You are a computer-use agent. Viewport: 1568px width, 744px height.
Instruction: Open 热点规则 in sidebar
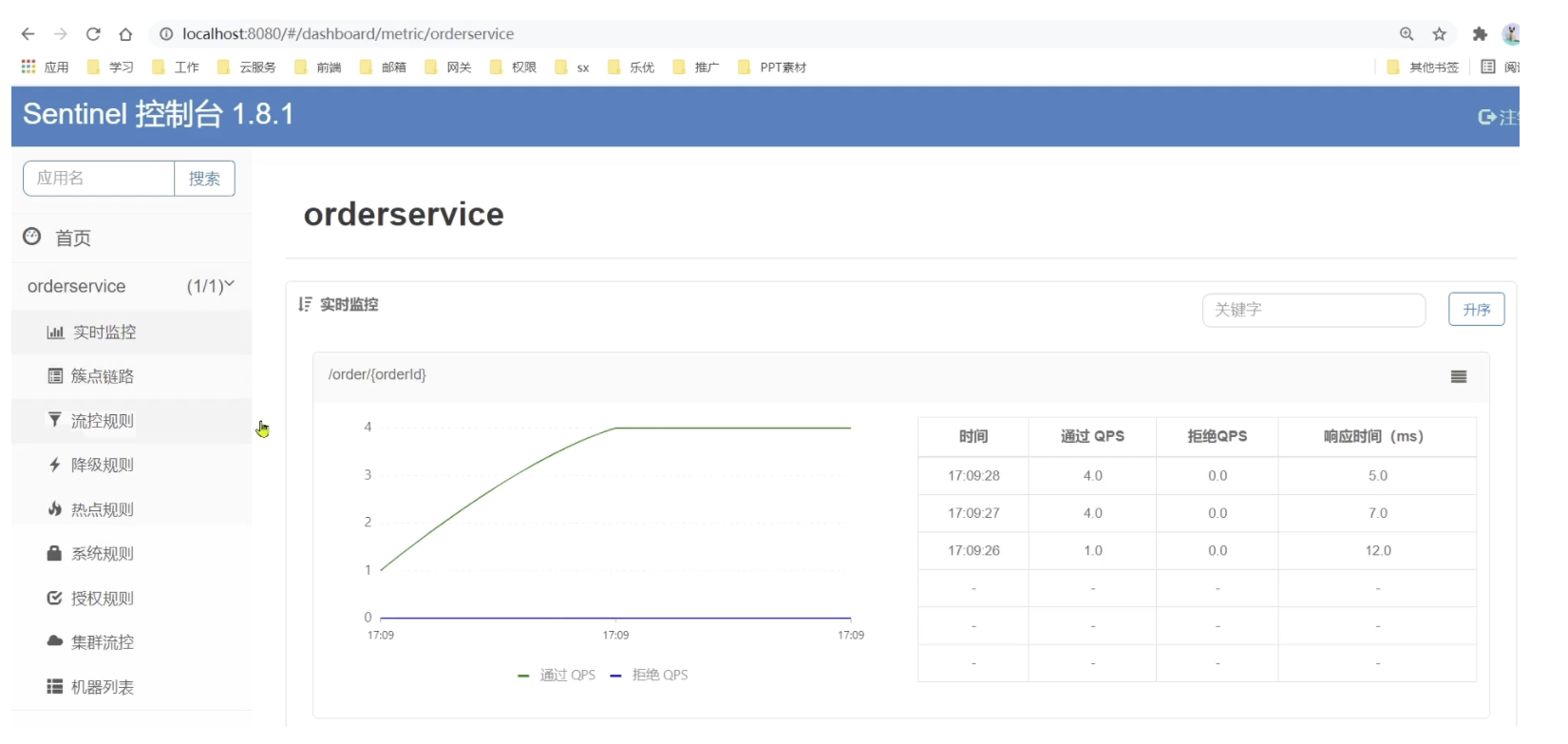click(131, 509)
